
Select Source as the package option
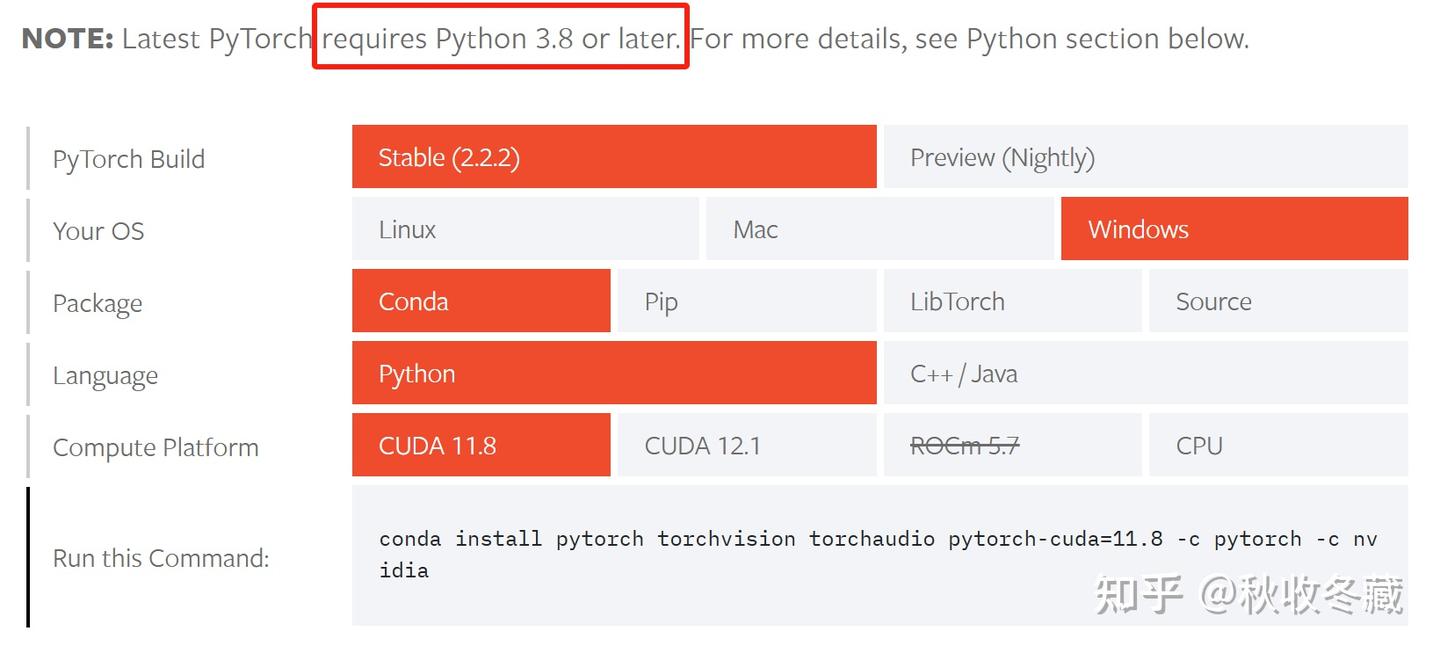click(x=1278, y=301)
